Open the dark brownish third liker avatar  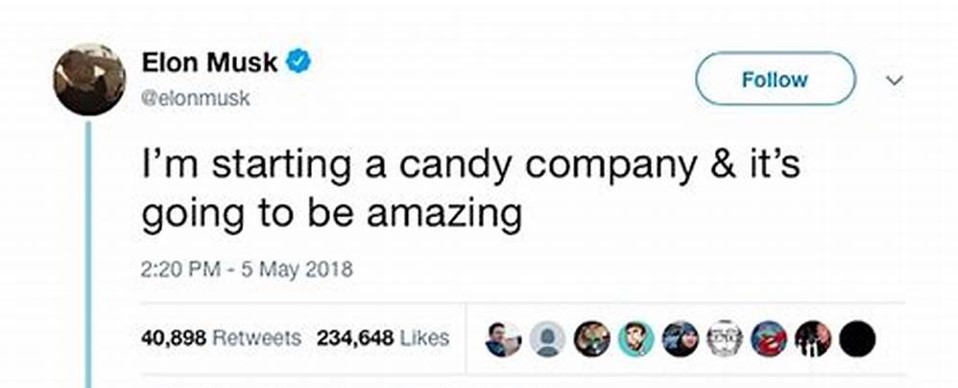coord(592,339)
